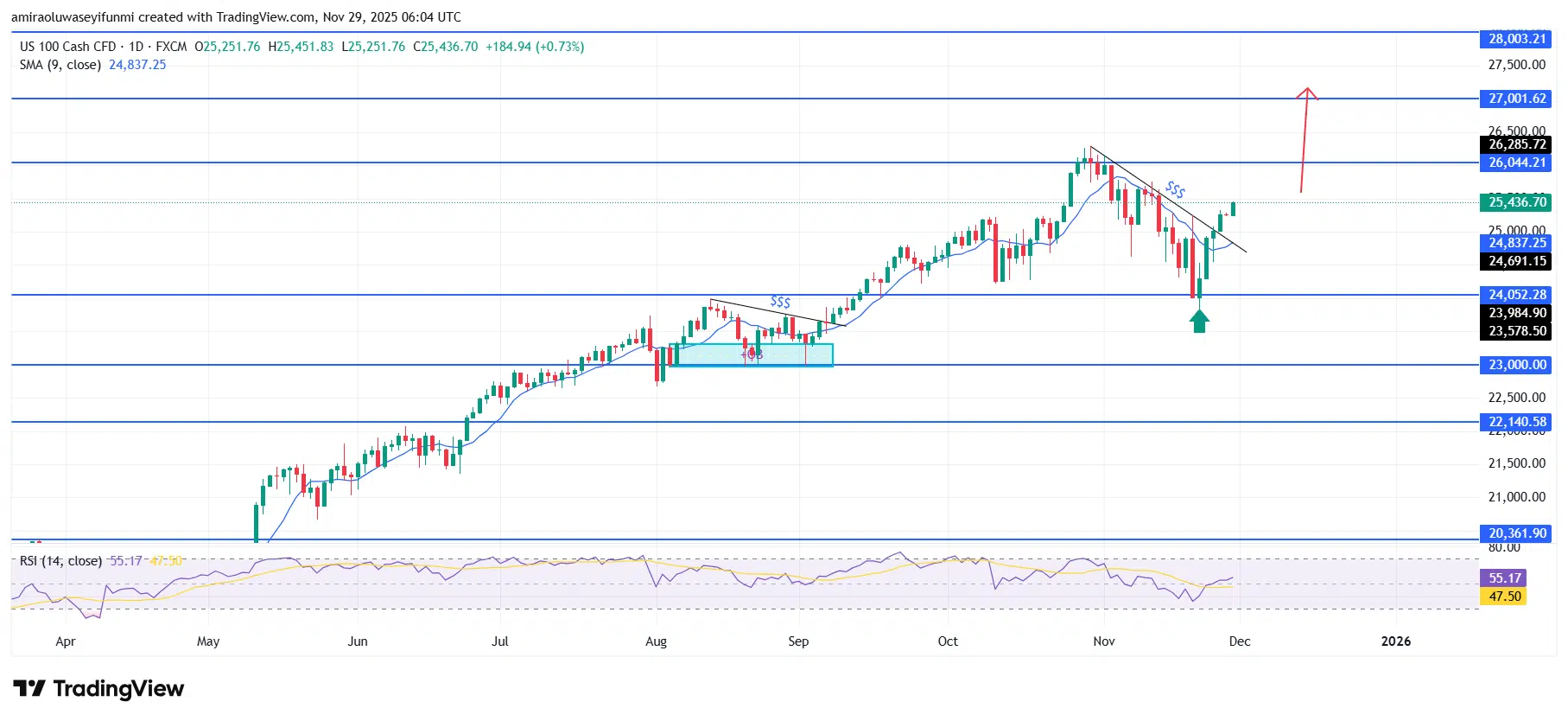
Task: Click the change value +184.94 (+0.73%)
Action: pos(535,47)
